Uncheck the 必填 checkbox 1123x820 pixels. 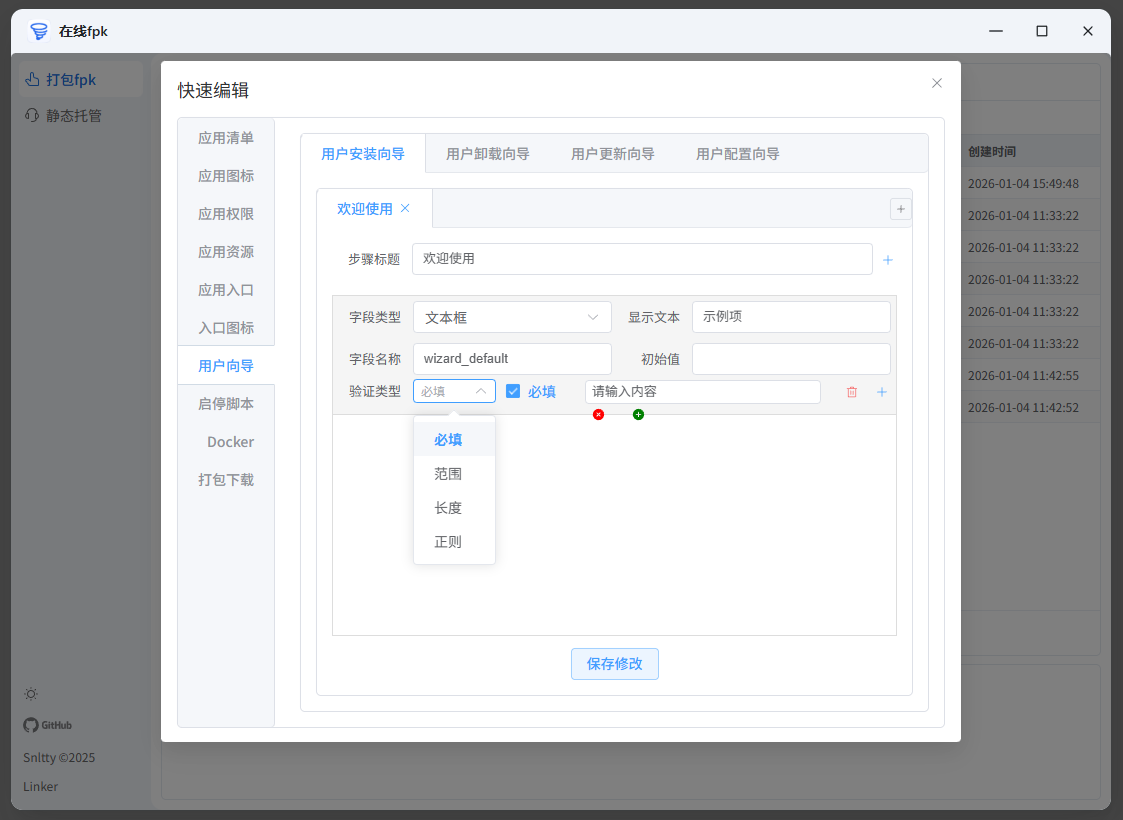[x=513, y=391]
